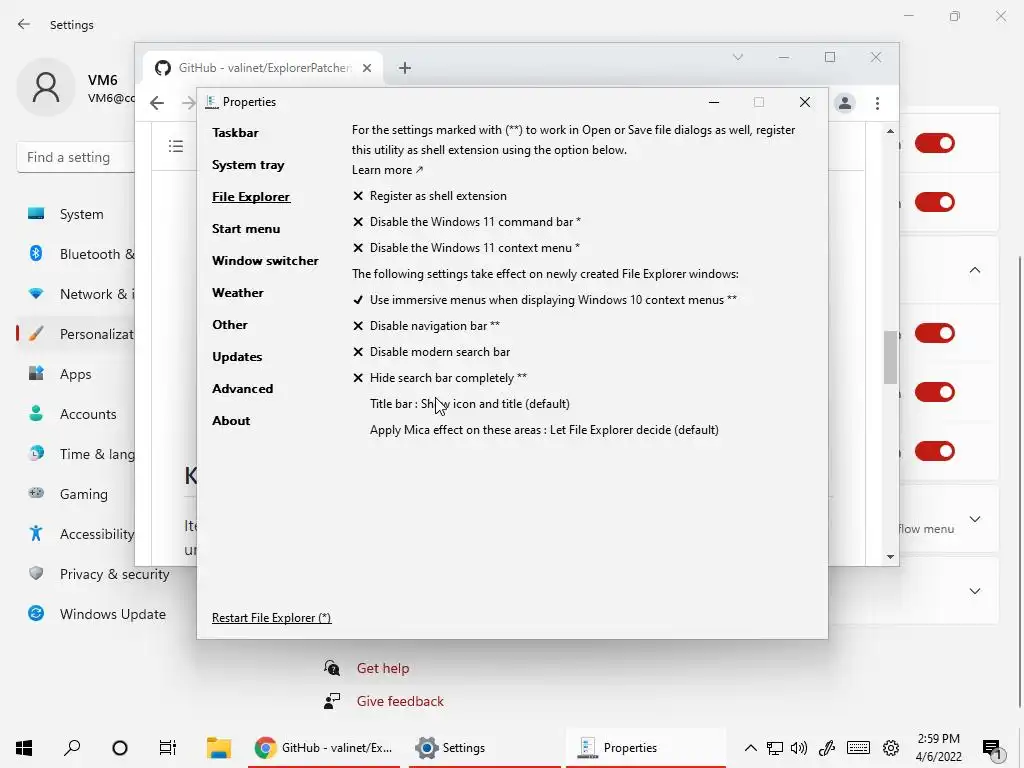This screenshot has height=768, width=1024.
Task: Open taskbar Search magnifier
Action: (72, 747)
